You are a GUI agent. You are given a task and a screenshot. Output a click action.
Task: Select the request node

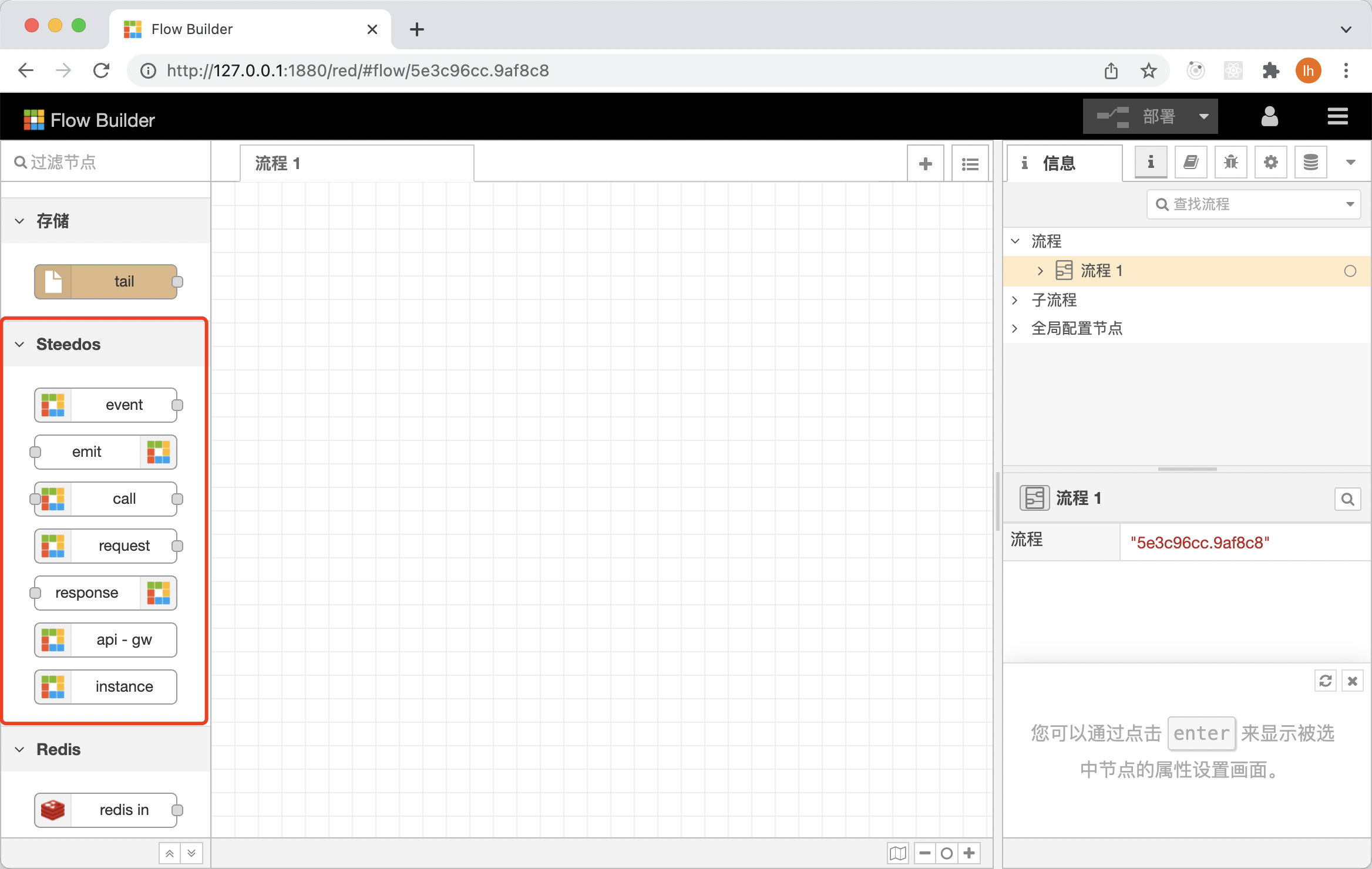pyautogui.click(x=106, y=546)
